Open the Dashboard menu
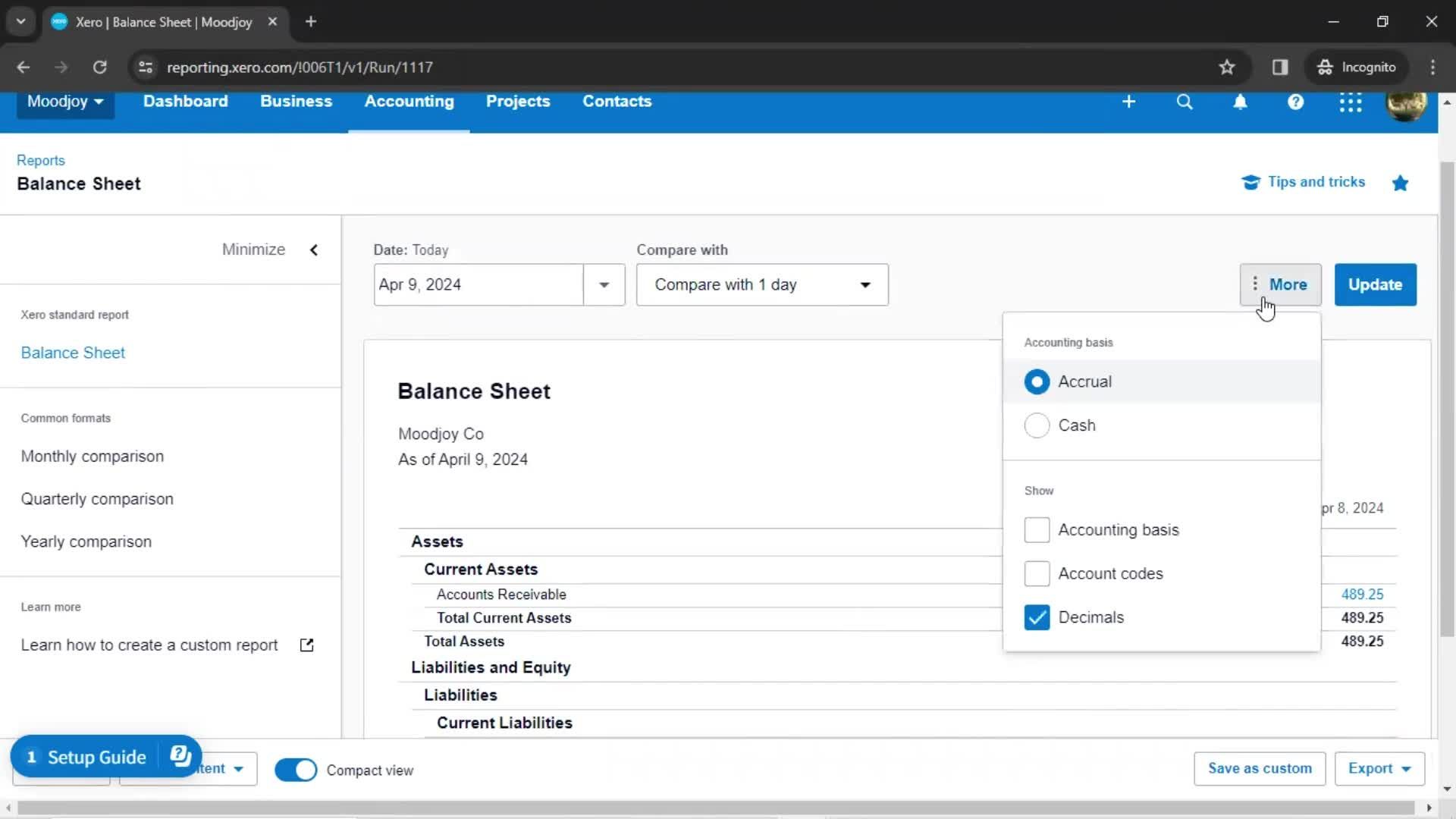 [x=185, y=101]
